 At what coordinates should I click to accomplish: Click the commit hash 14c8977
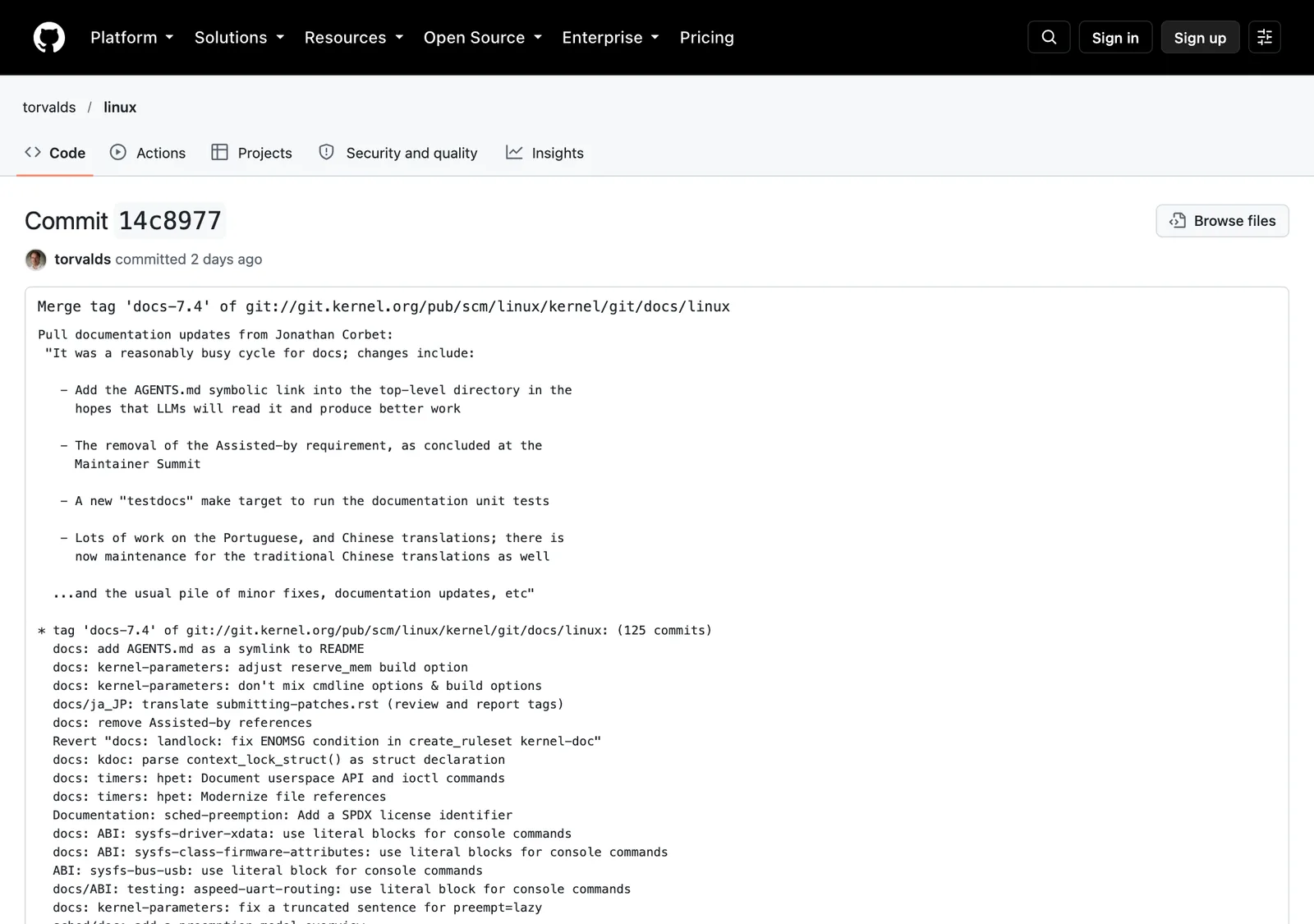coord(170,221)
